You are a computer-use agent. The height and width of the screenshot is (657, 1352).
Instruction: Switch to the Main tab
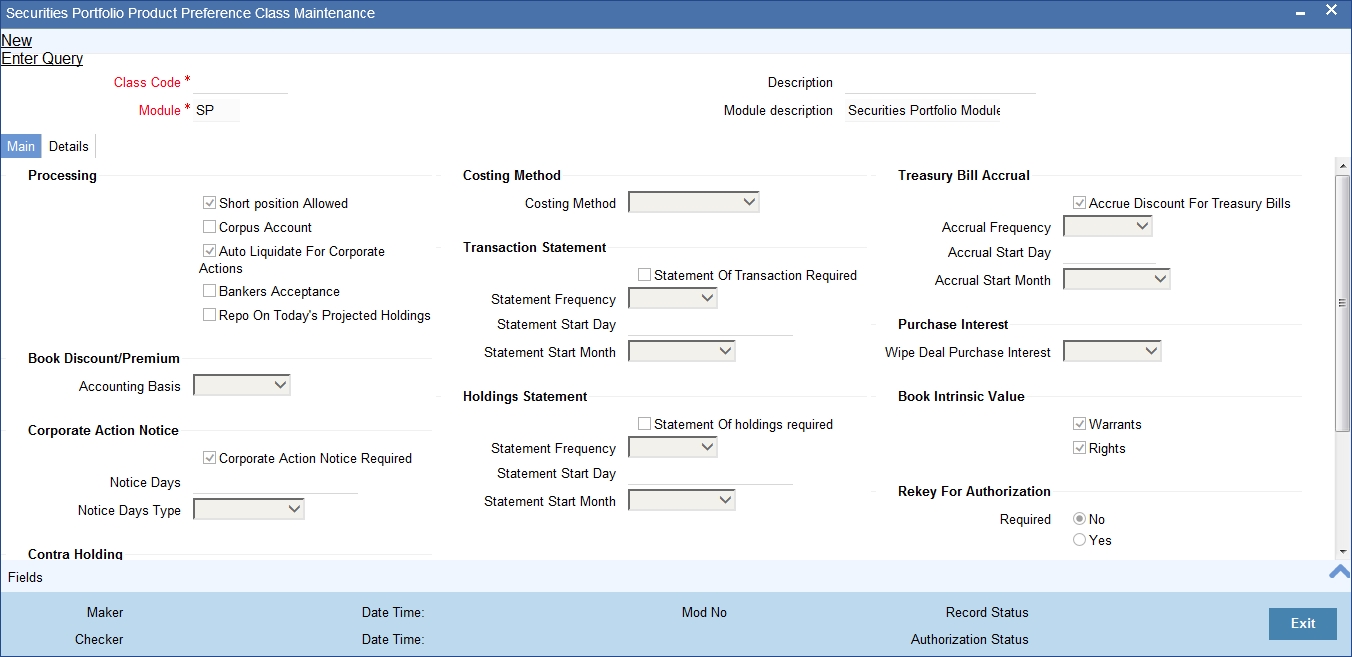click(21, 146)
